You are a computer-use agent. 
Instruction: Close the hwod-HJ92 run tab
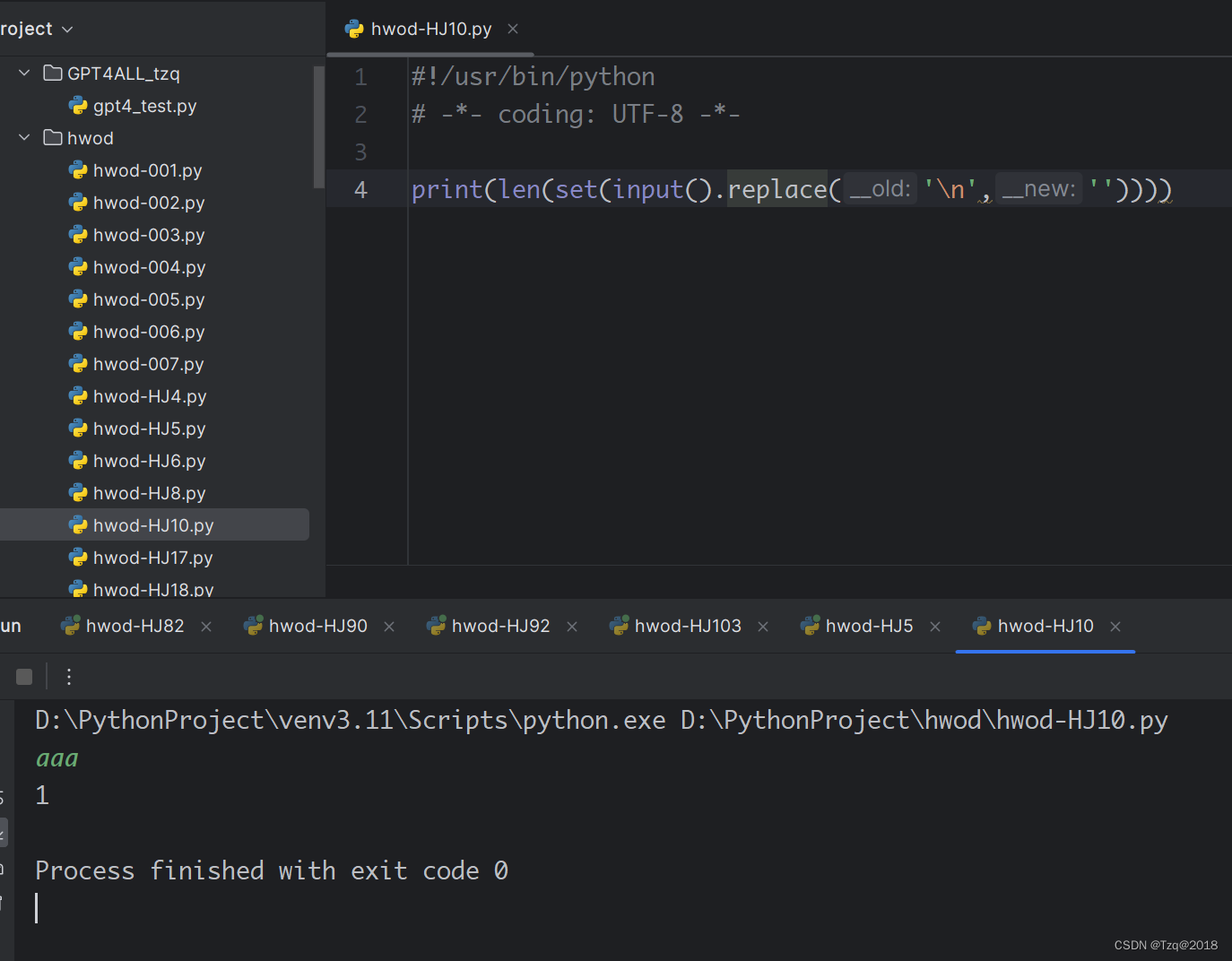pyautogui.click(x=572, y=627)
